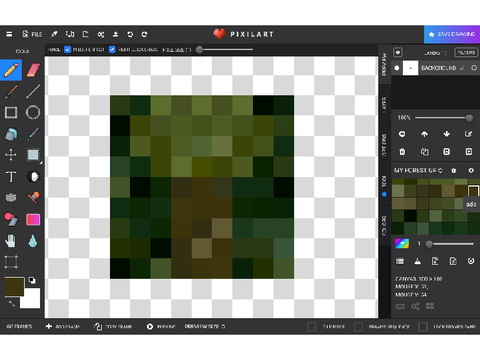Select the Brush tool
The image size is (480, 360).
coord(11,91)
